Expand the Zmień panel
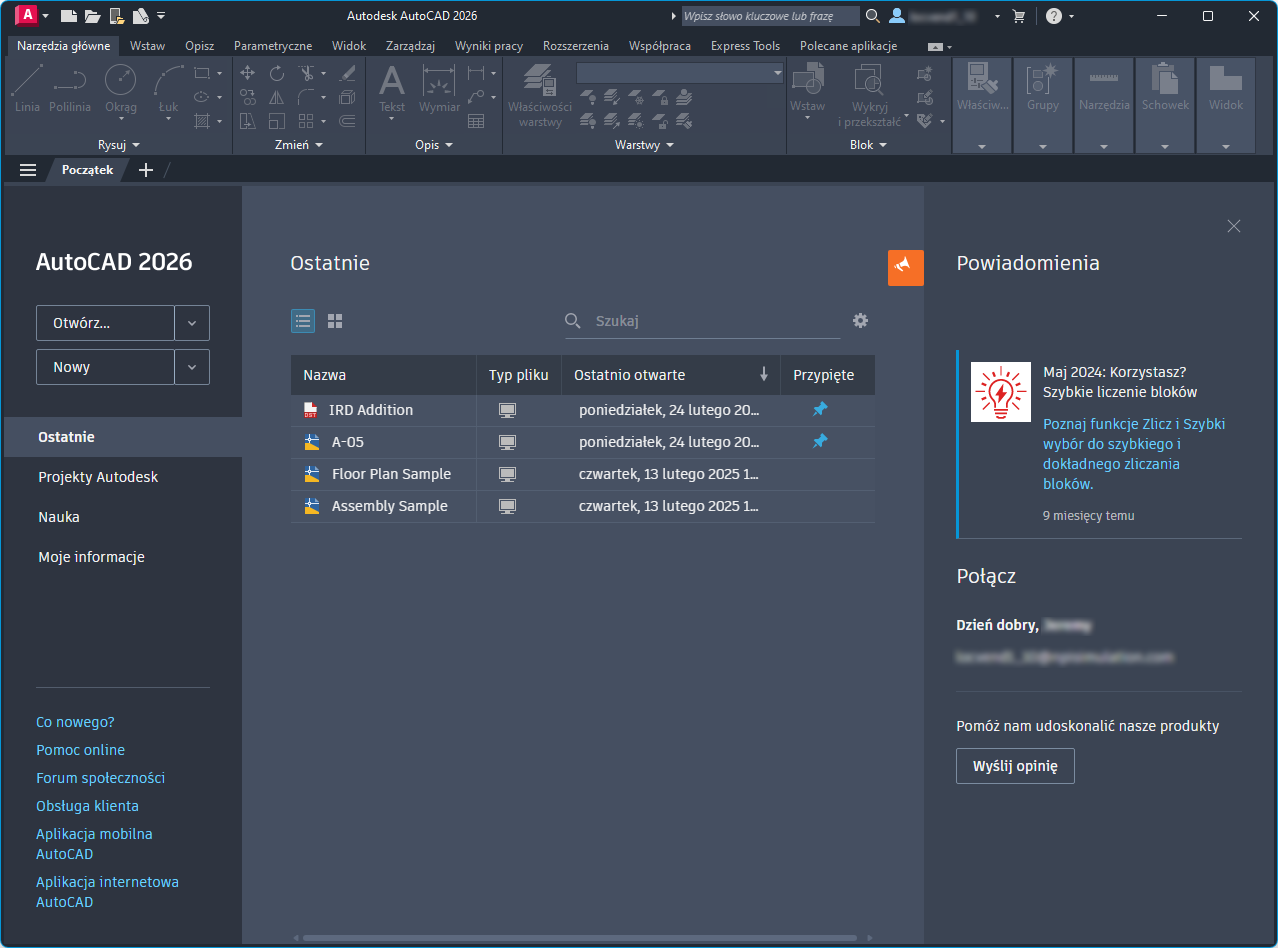This screenshot has width=1278, height=948. click(x=299, y=145)
